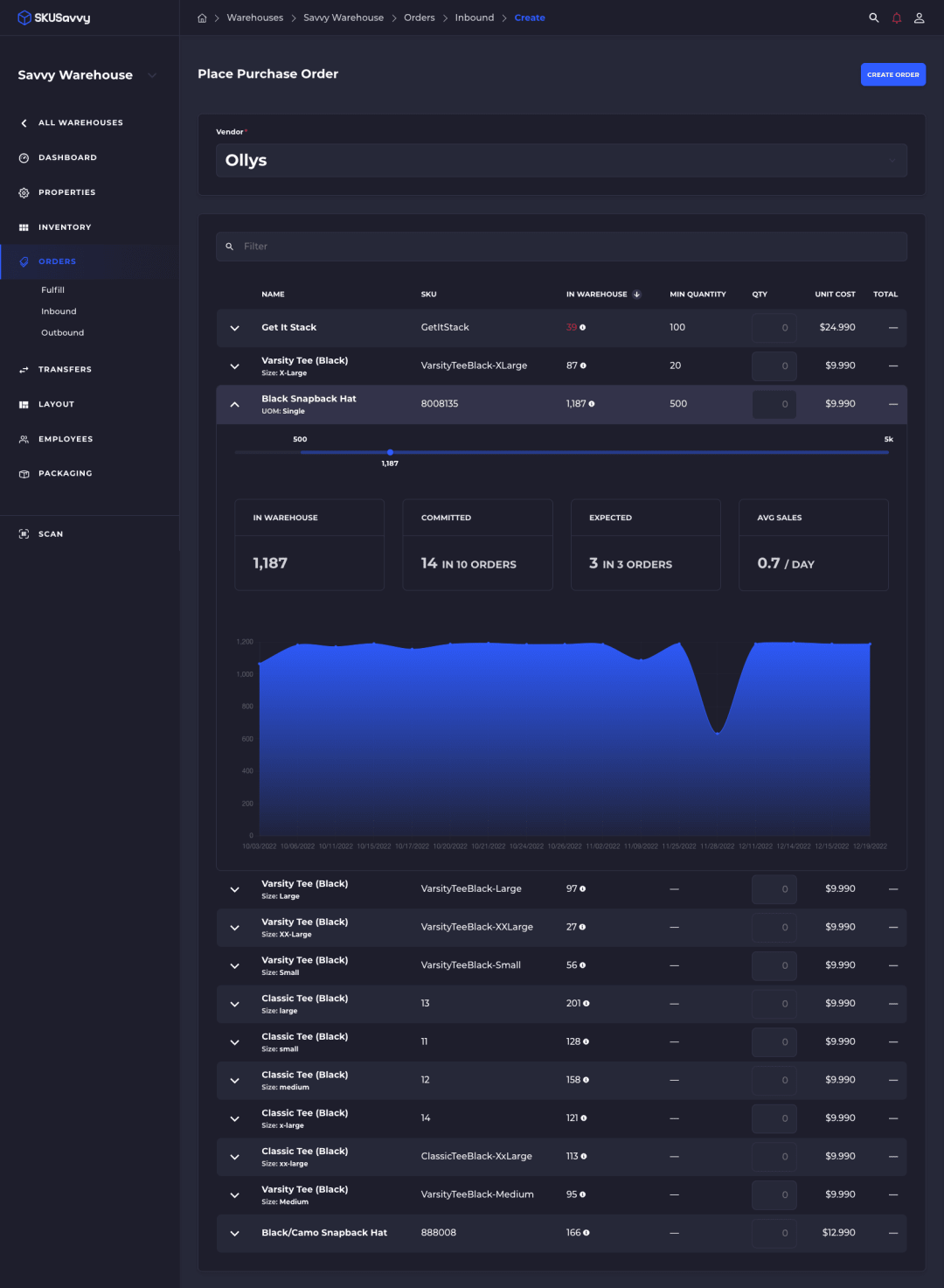Click the SKU column header
Viewport: 944px width, 1288px height.
click(x=428, y=295)
